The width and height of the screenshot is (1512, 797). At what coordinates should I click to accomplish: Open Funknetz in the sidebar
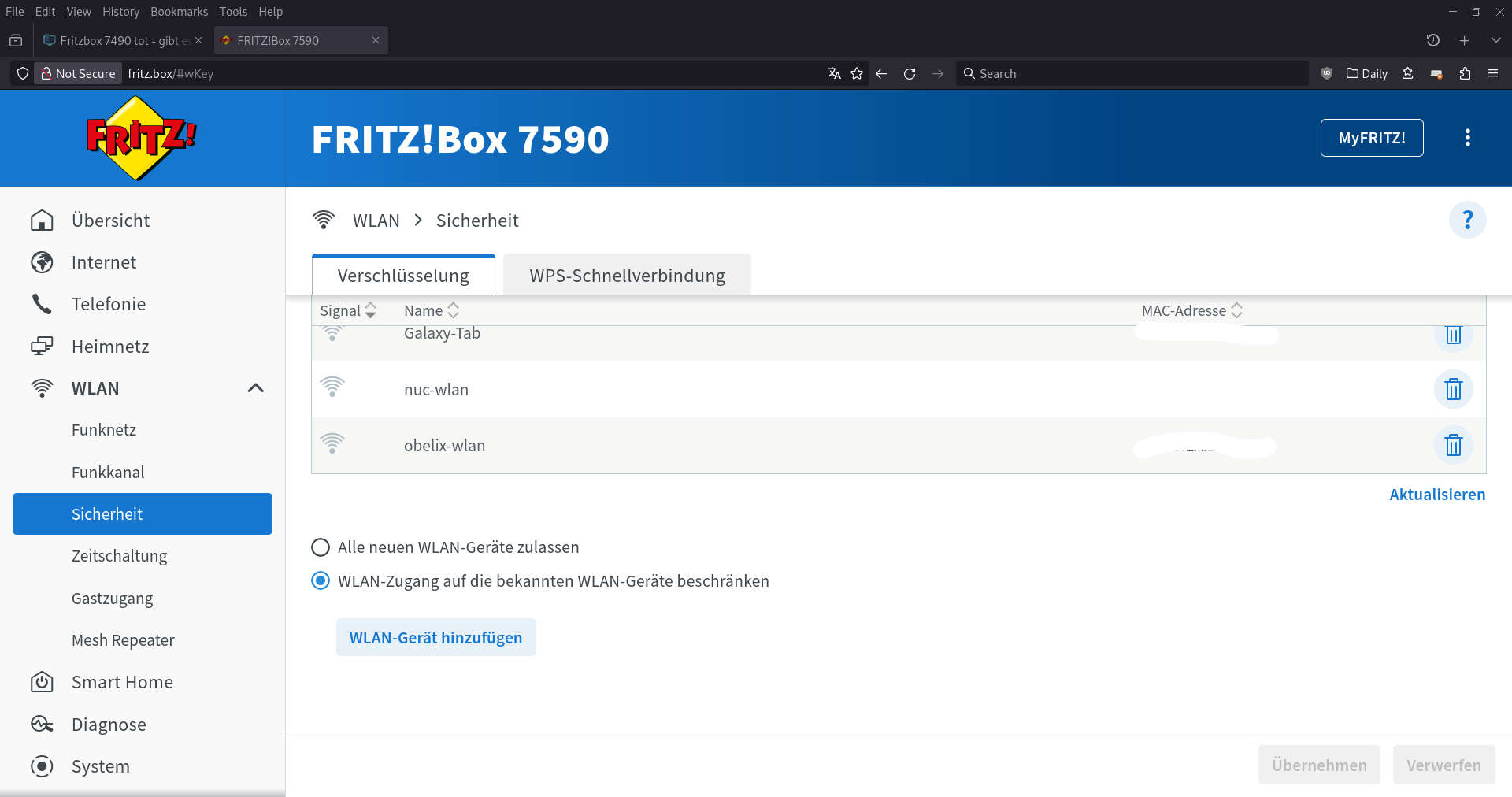(x=104, y=430)
